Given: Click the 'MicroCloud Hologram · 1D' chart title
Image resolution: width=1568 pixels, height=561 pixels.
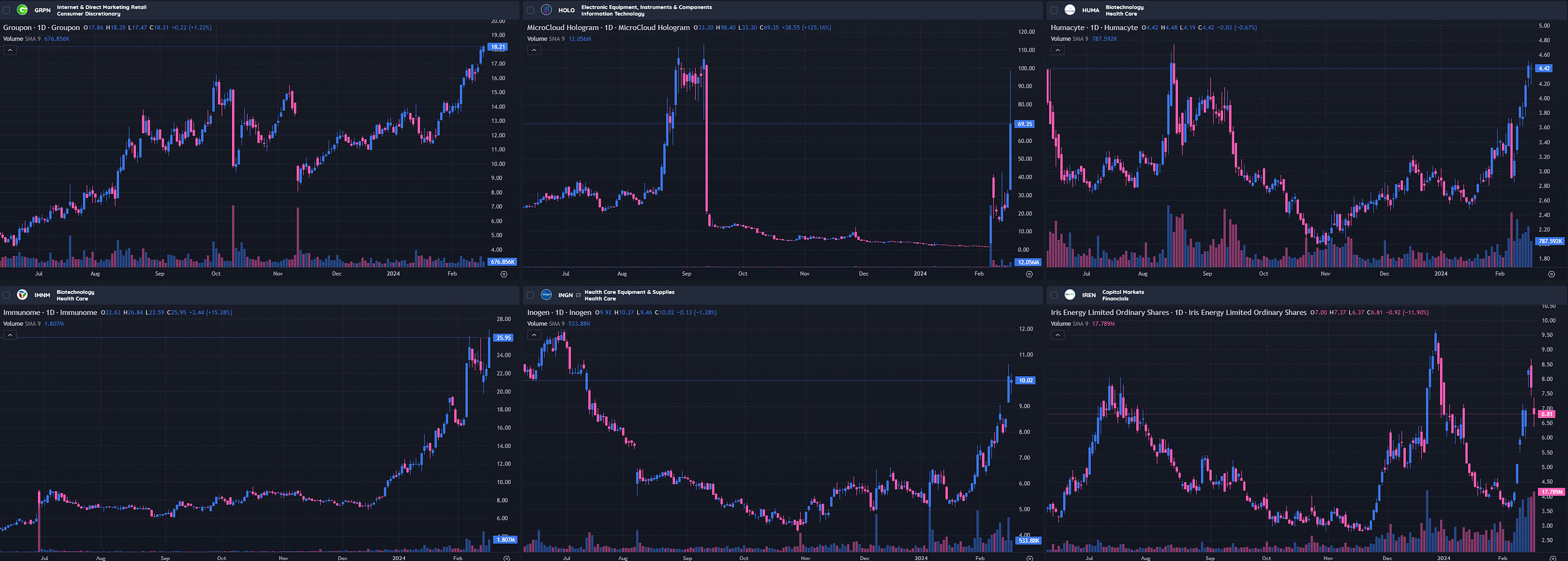Looking at the screenshot, I should coord(608,27).
